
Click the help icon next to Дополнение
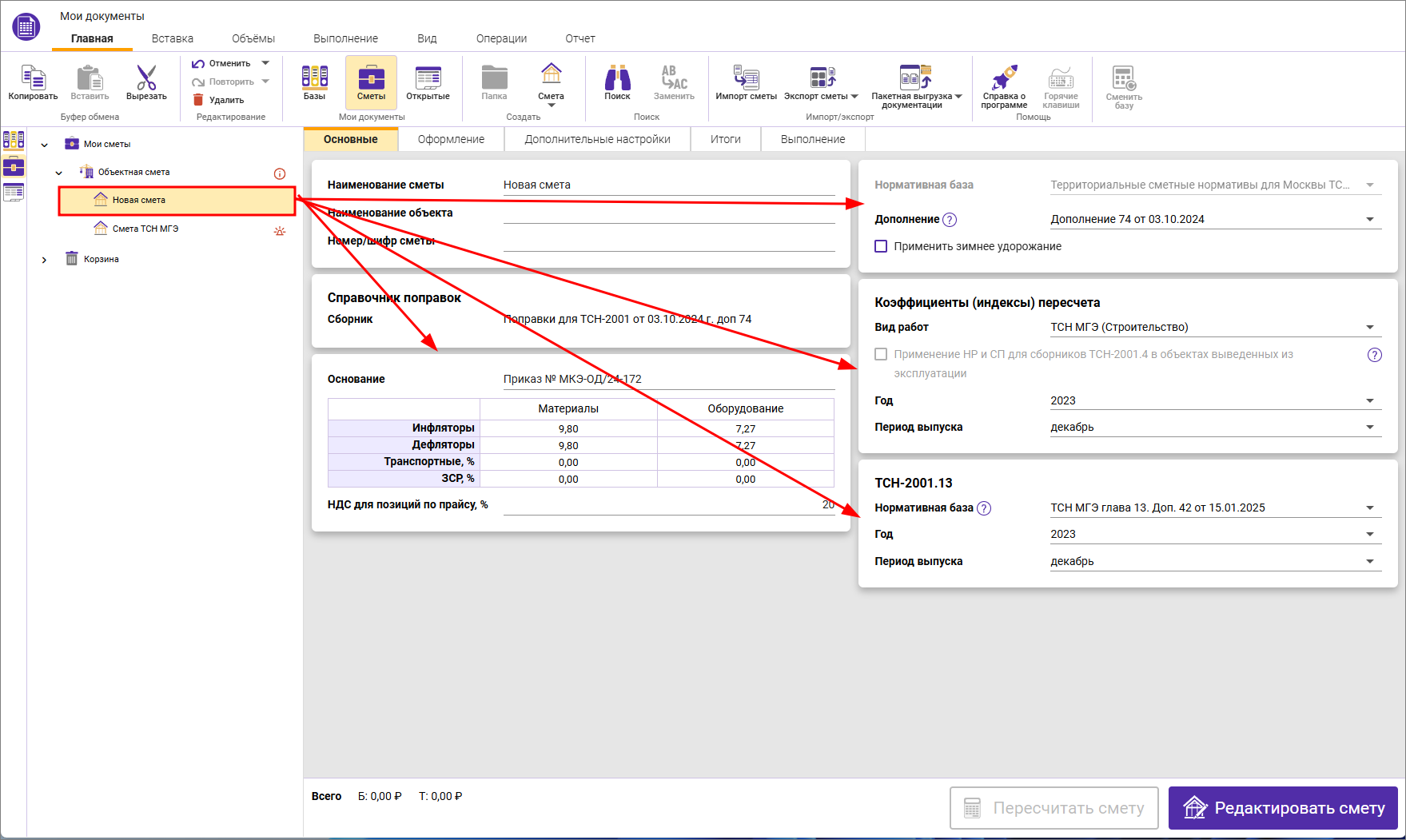point(950,220)
